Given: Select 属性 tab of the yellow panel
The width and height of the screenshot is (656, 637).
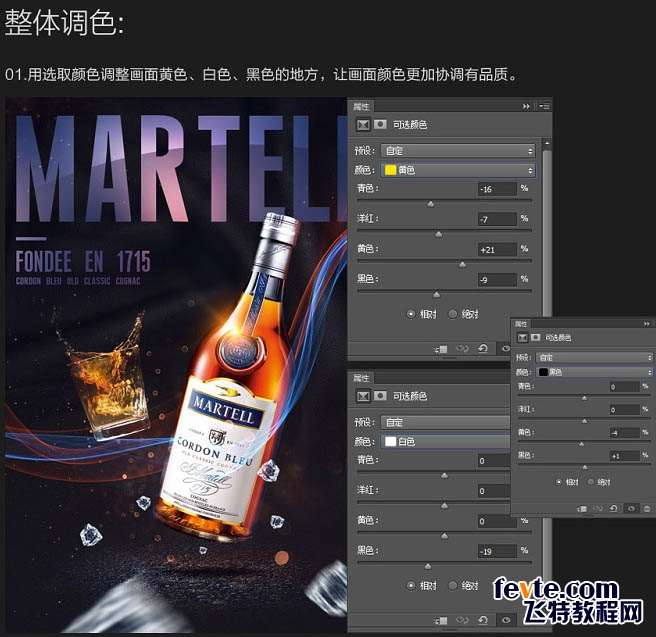Looking at the screenshot, I should [x=361, y=107].
